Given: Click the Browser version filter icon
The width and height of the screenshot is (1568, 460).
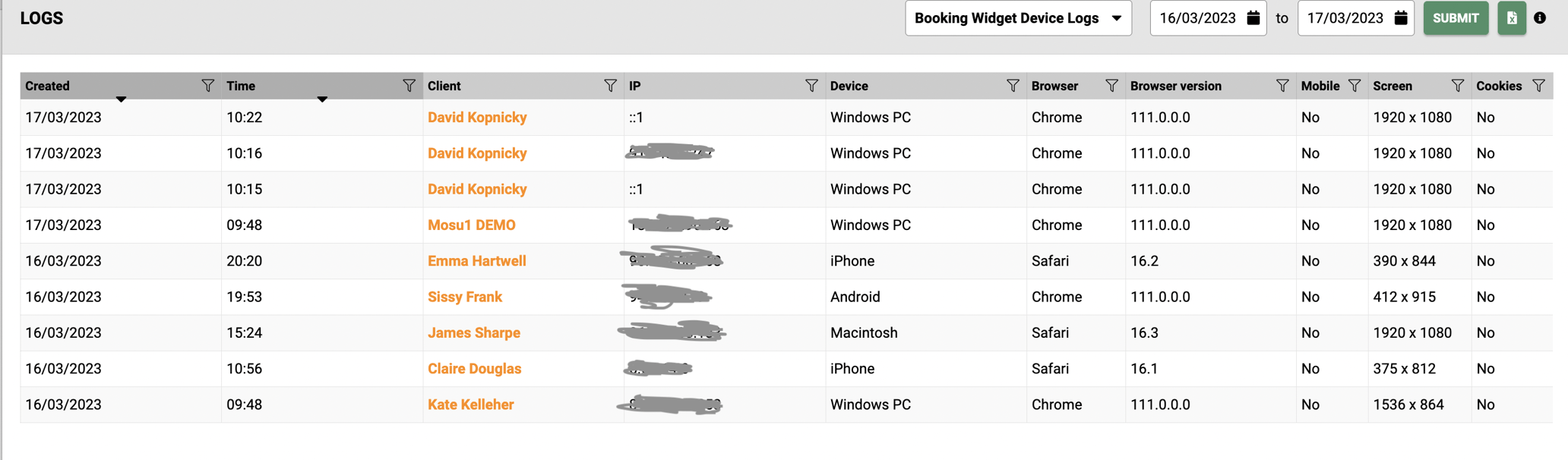Looking at the screenshot, I should pos(1282,86).
